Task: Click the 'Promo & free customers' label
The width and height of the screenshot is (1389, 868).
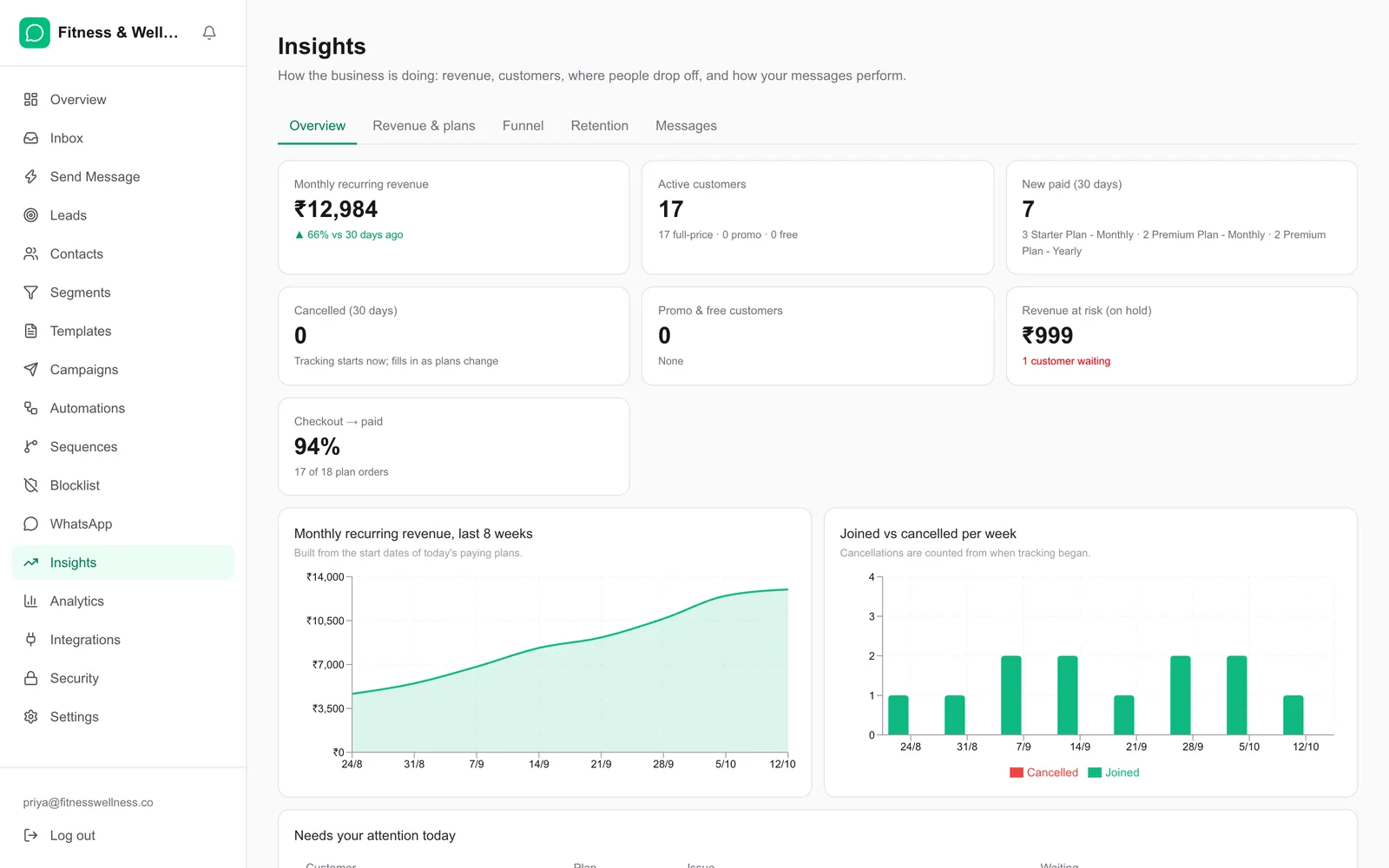Action: [720, 311]
